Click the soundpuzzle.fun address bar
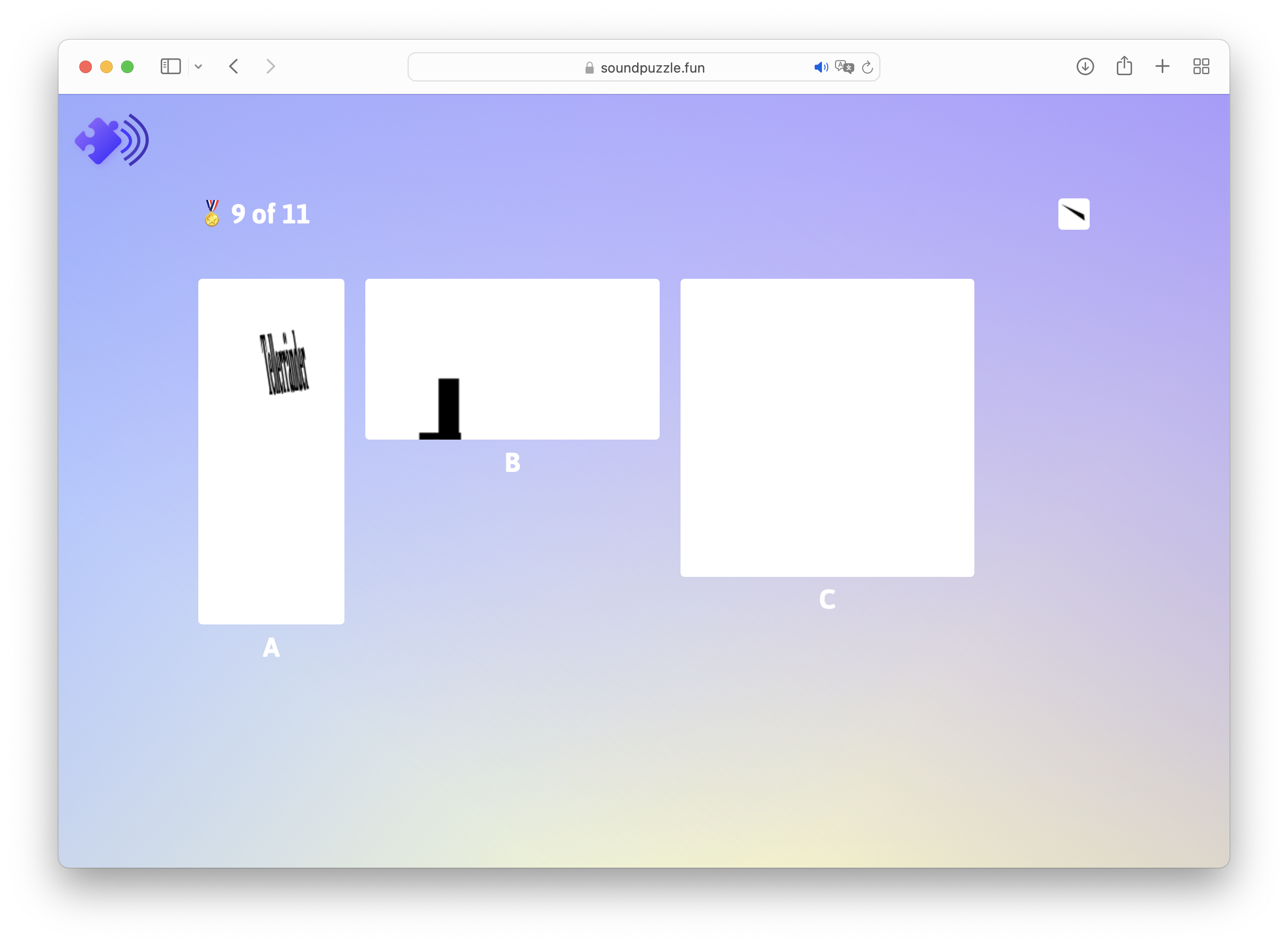This screenshot has width=1288, height=945. tap(652, 67)
